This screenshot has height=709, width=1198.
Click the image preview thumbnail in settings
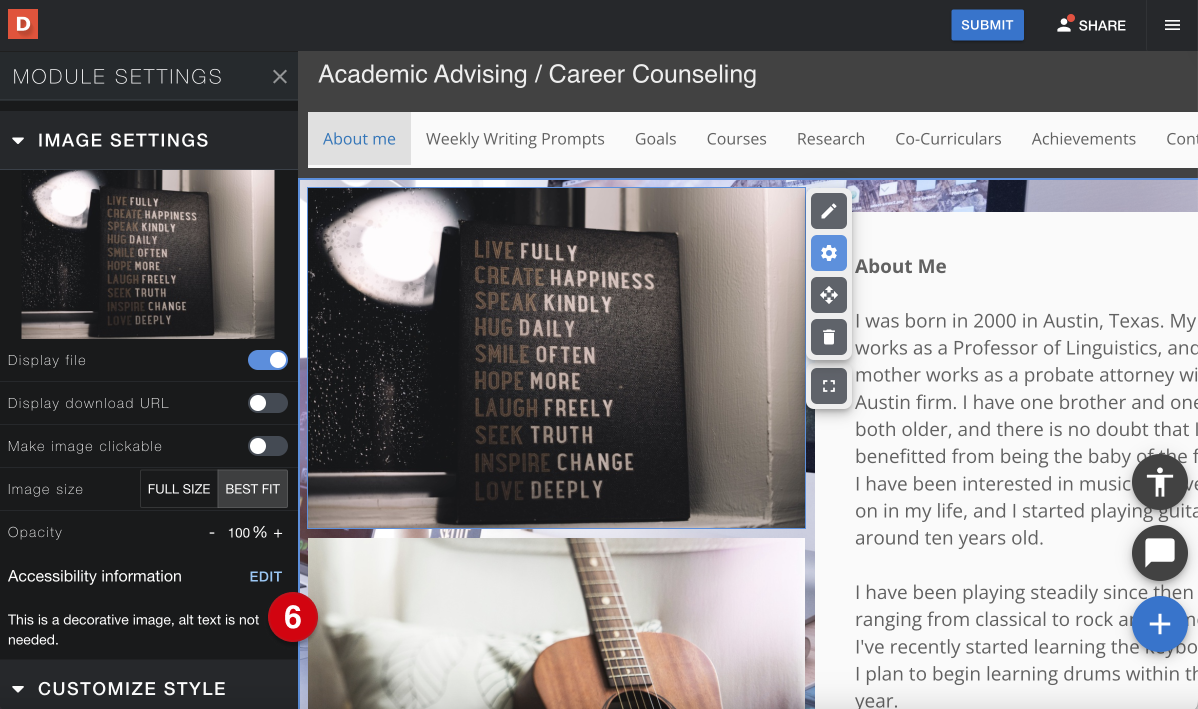147,254
